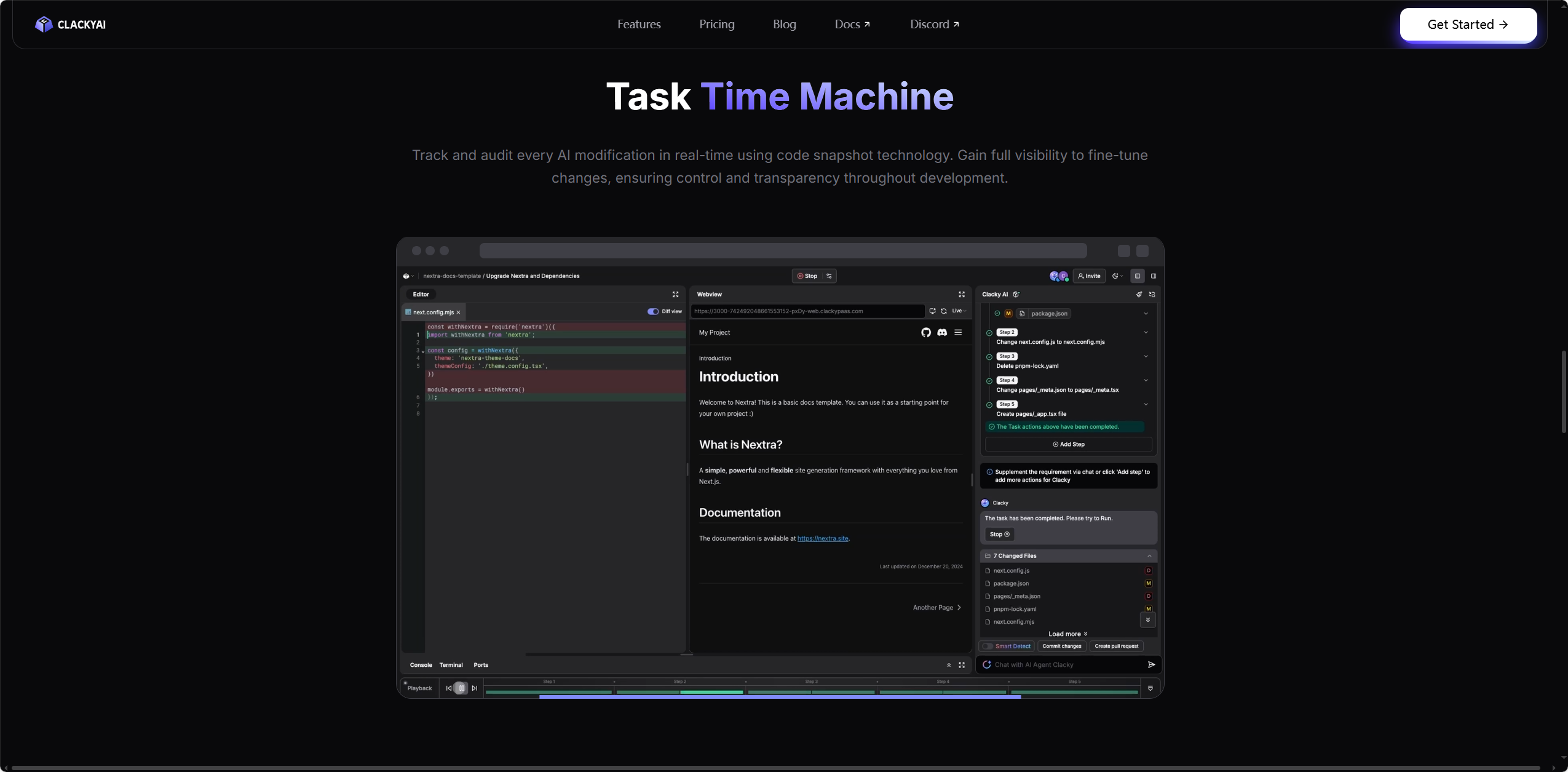This screenshot has height=772, width=1568.
Task: Expand the Editor panel to fullscreen
Action: pos(675,295)
